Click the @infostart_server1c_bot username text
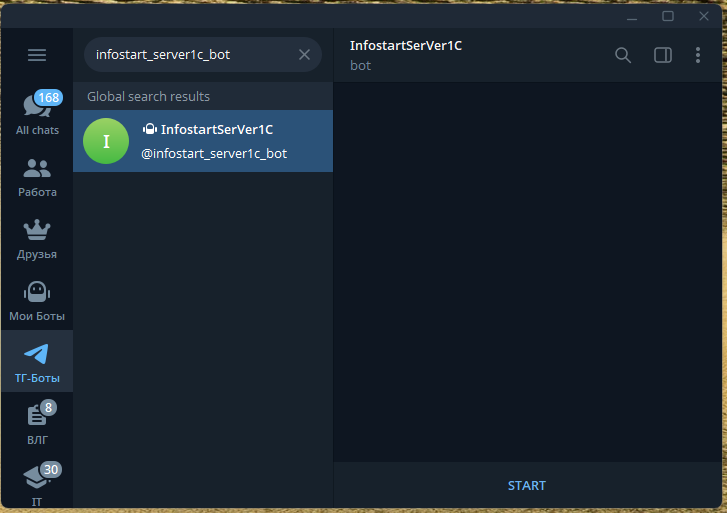Screen dimensions: 727x513 point(214,154)
